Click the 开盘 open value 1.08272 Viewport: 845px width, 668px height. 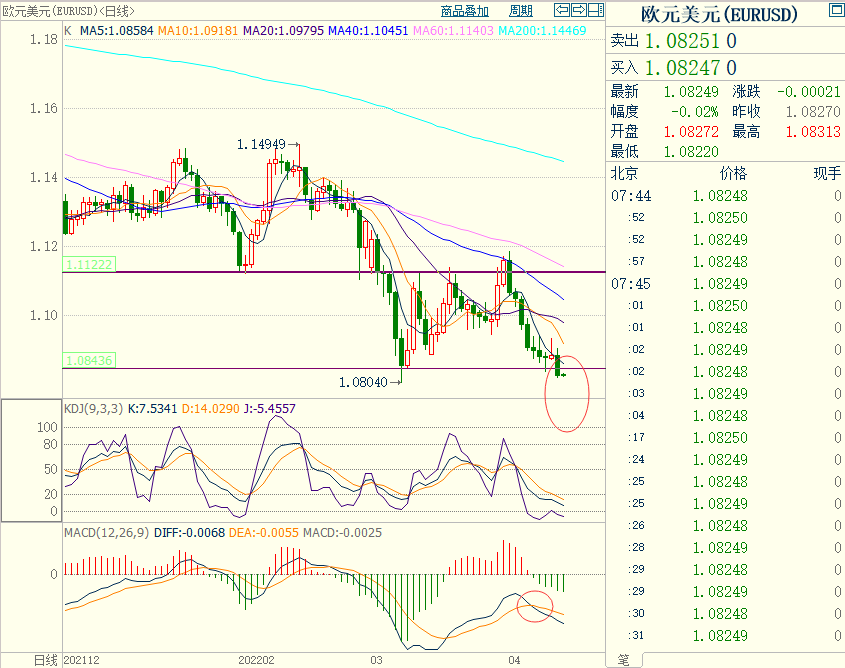pyautogui.click(x=691, y=132)
